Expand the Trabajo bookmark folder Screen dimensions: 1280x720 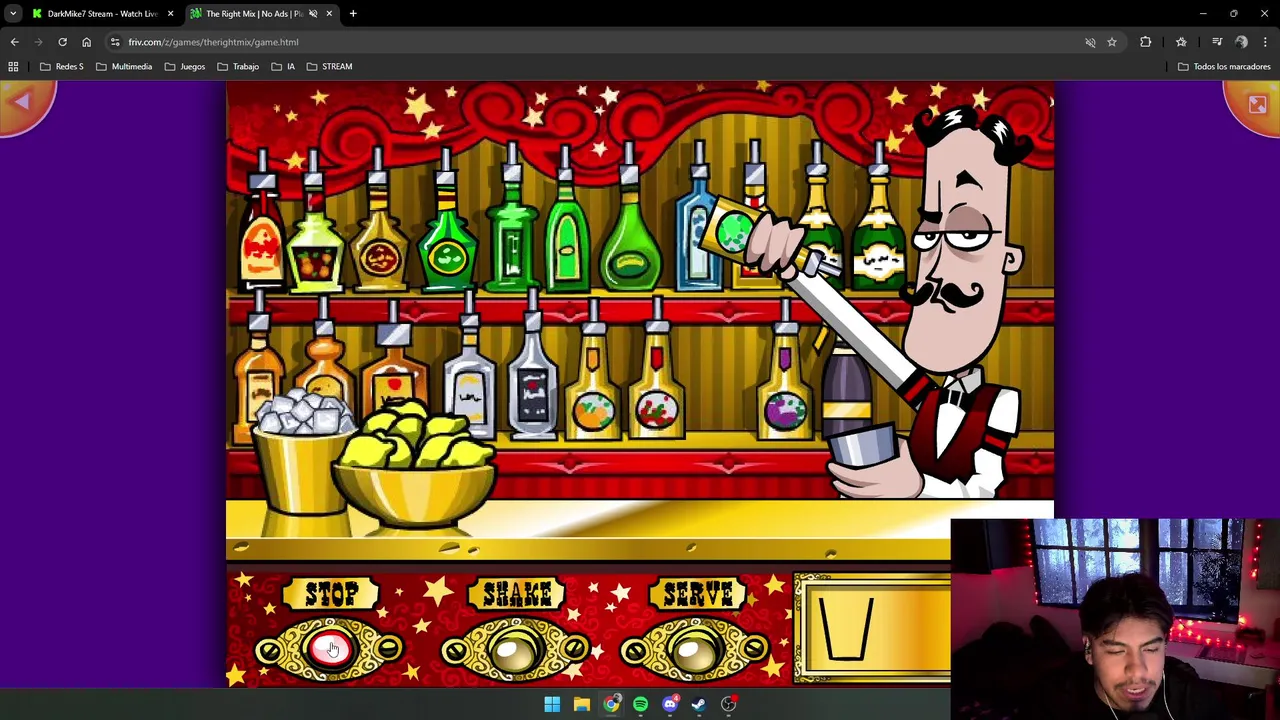click(x=238, y=66)
